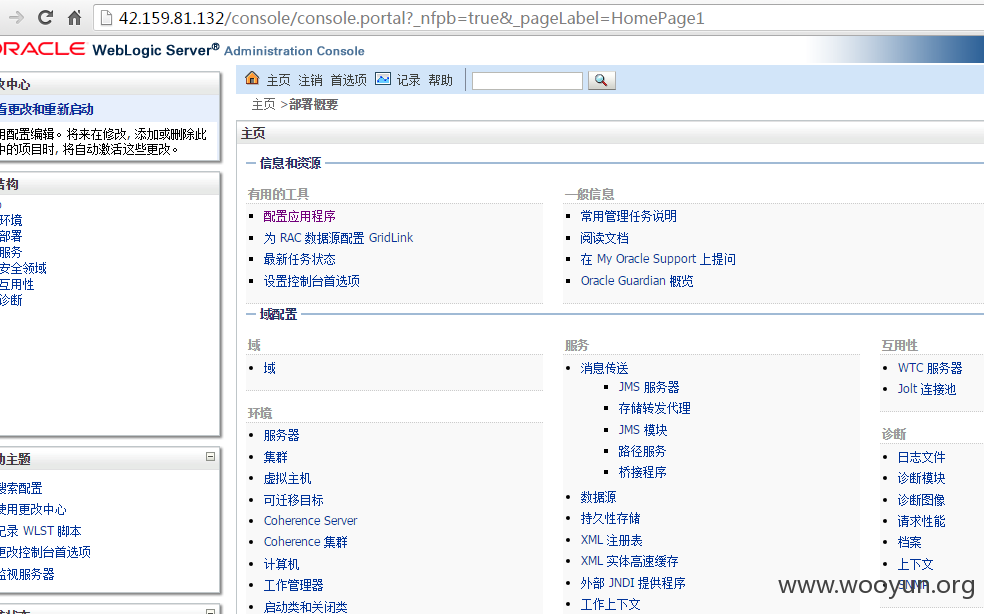This screenshot has width=984, height=614.
Task: Open the JMS 模块 link
Action: coord(643,430)
